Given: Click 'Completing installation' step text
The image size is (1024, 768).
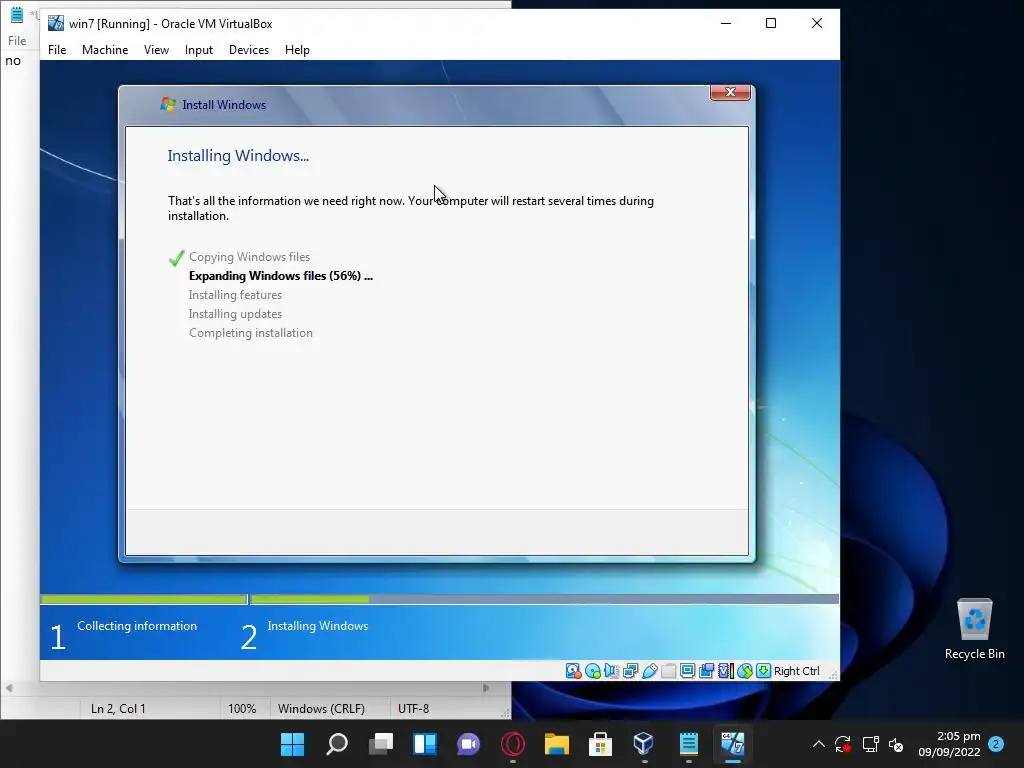Looking at the screenshot, I should point(251,333).
